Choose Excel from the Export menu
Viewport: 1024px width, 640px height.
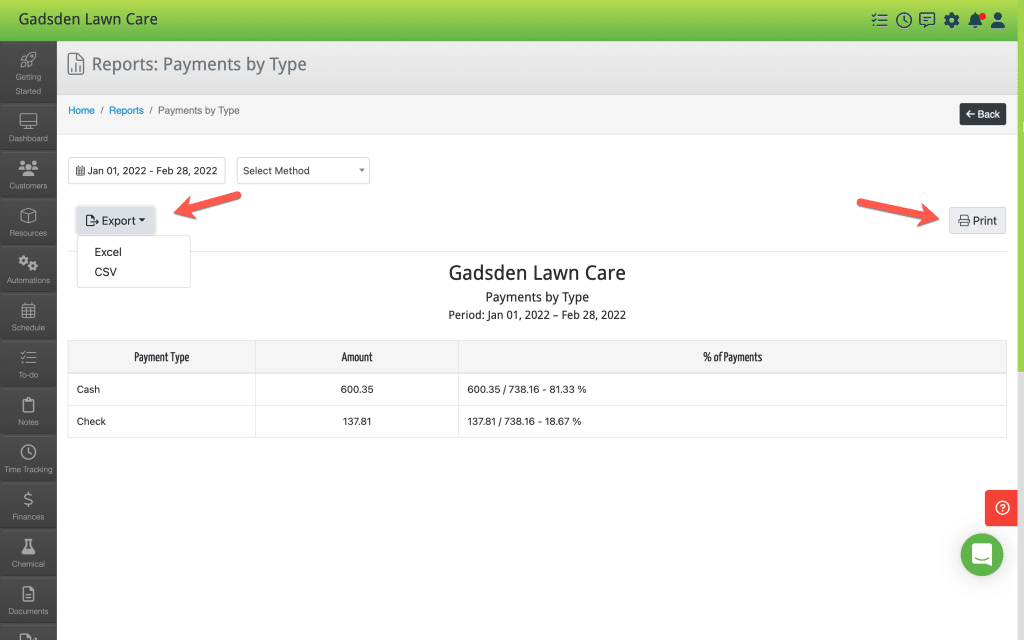[x=108, y=252]
